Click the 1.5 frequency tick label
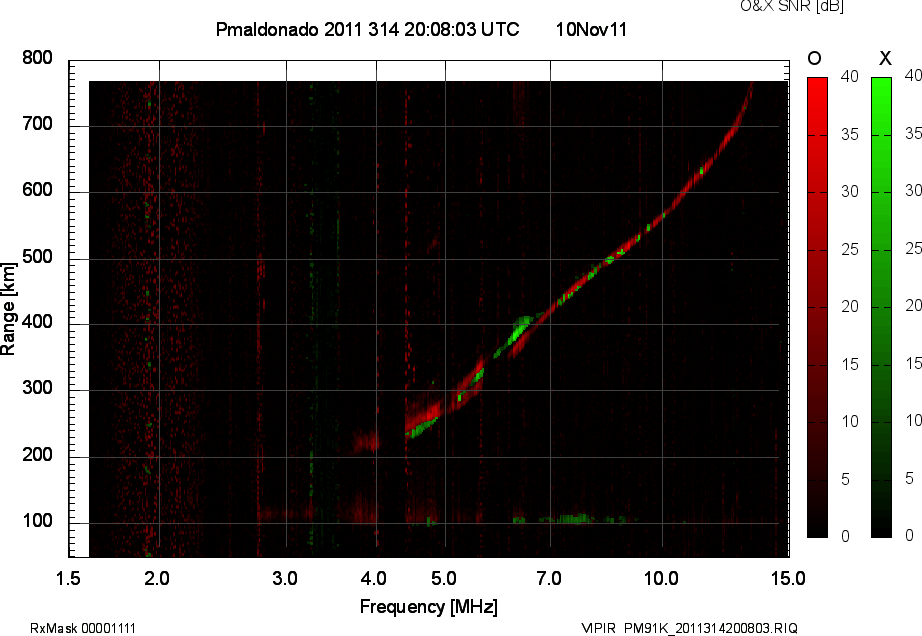922x636 pixels. click(x=68, y=578)
